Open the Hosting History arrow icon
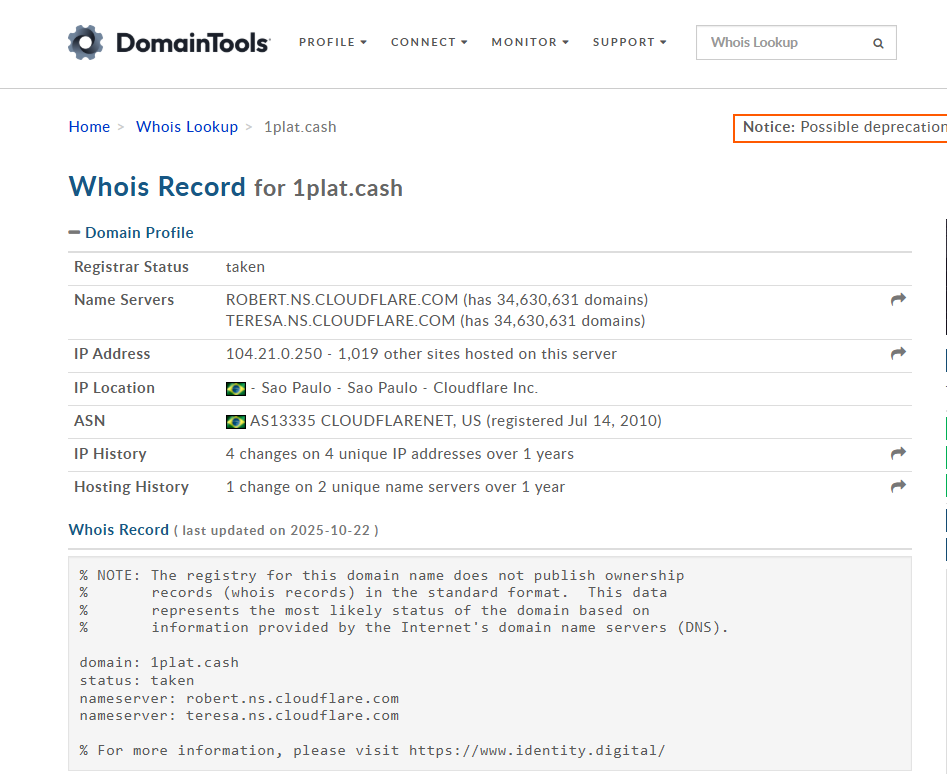The width and height of the screenshot is (947, 774). point(898,487)
